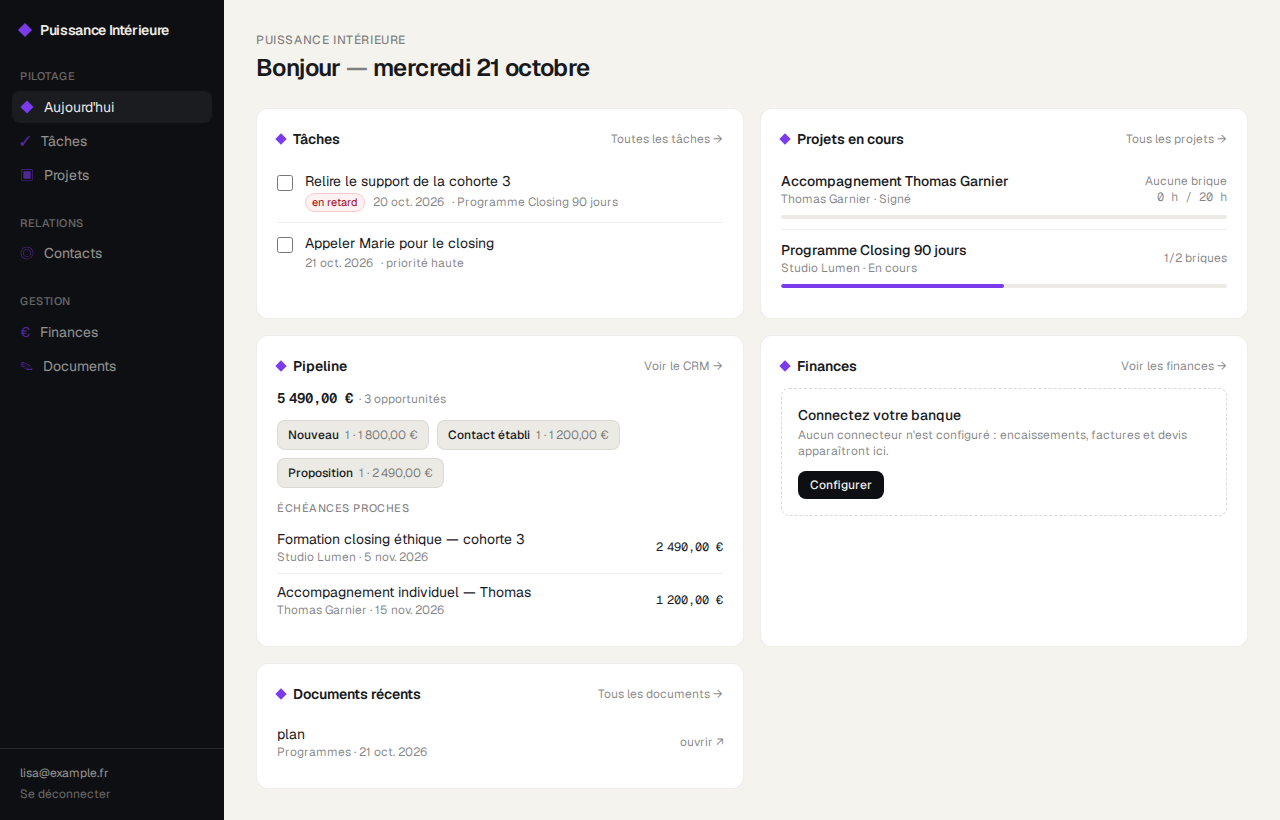Click the icon beside Documents in sidebar
1280x820 pixels.
click(26, 366)
